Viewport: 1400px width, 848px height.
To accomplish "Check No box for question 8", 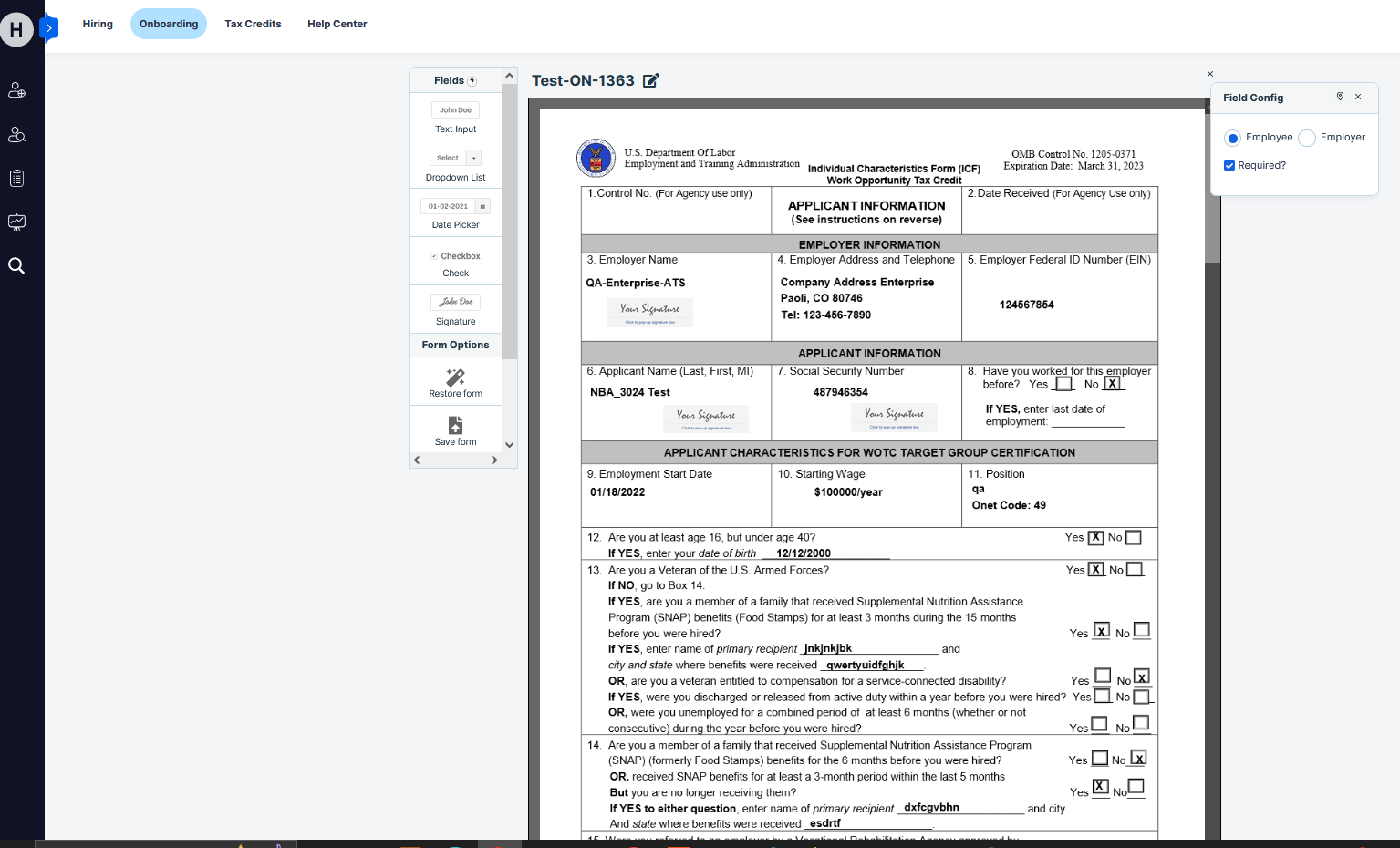I will [1113, 384].
